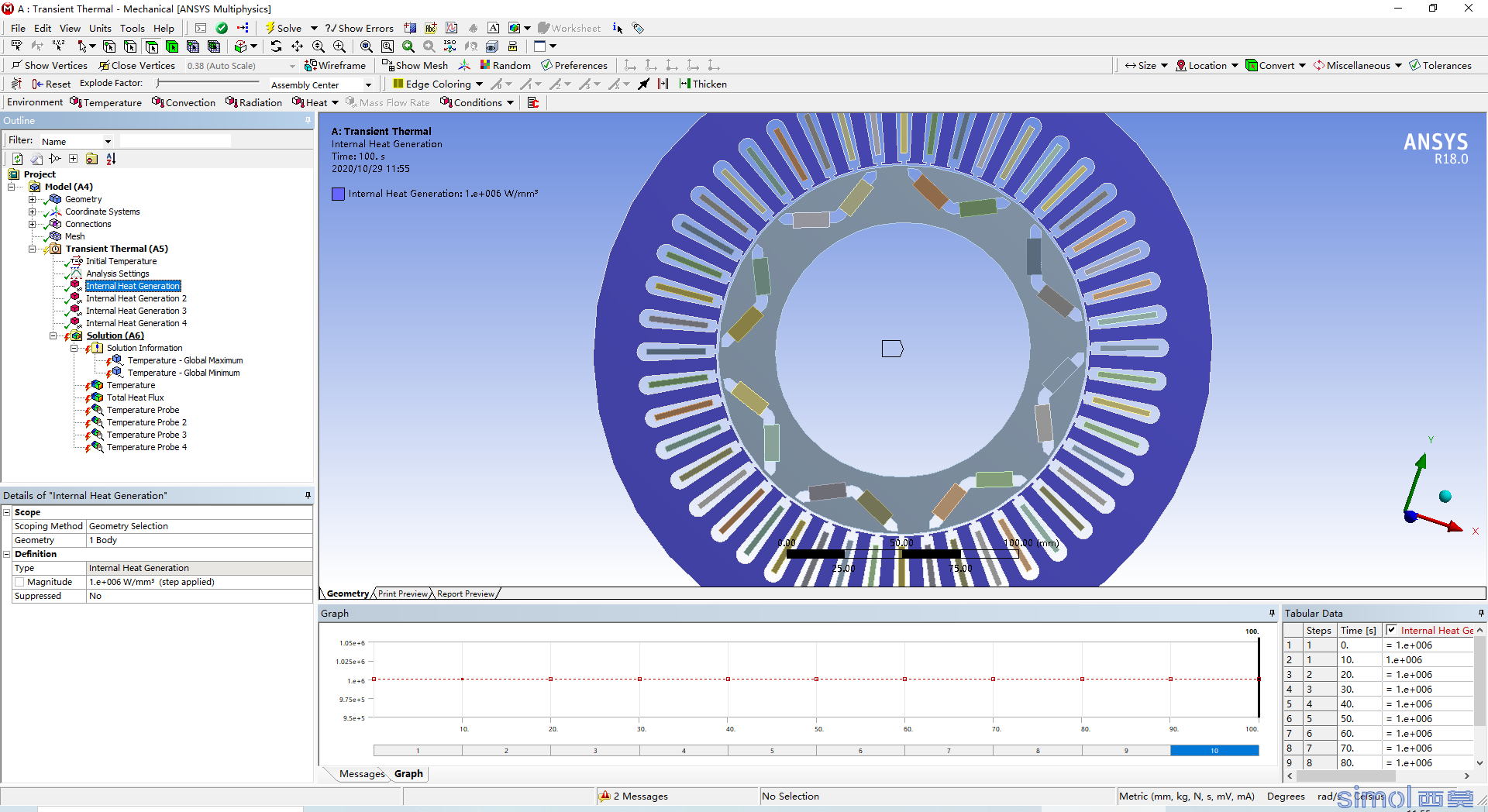Click the sort A-Z icon in Outline
The height and width of the screenshot is (812, 1488).
point(111,159)
